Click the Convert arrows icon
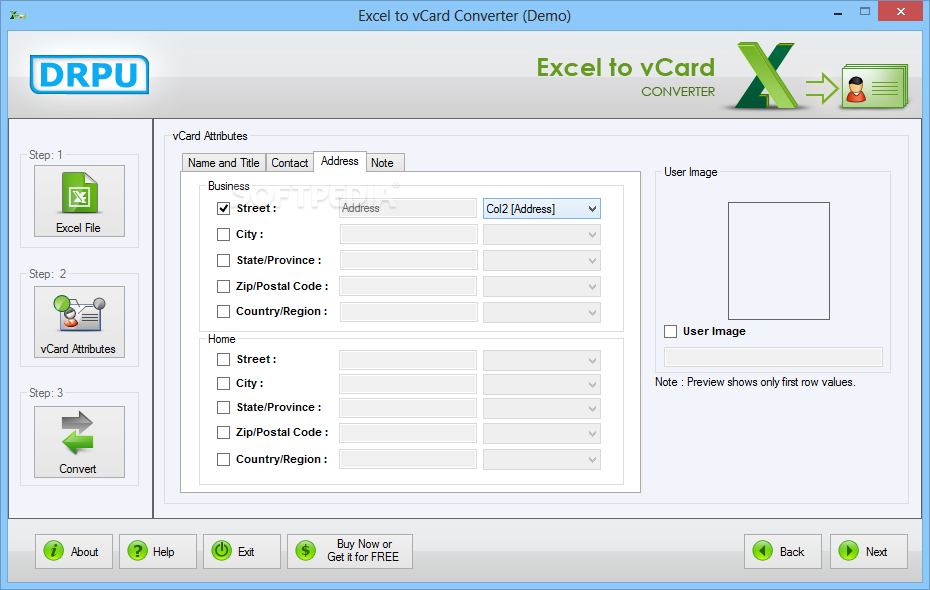This screenshot has width=930, height=590. [x=78, y=433]
